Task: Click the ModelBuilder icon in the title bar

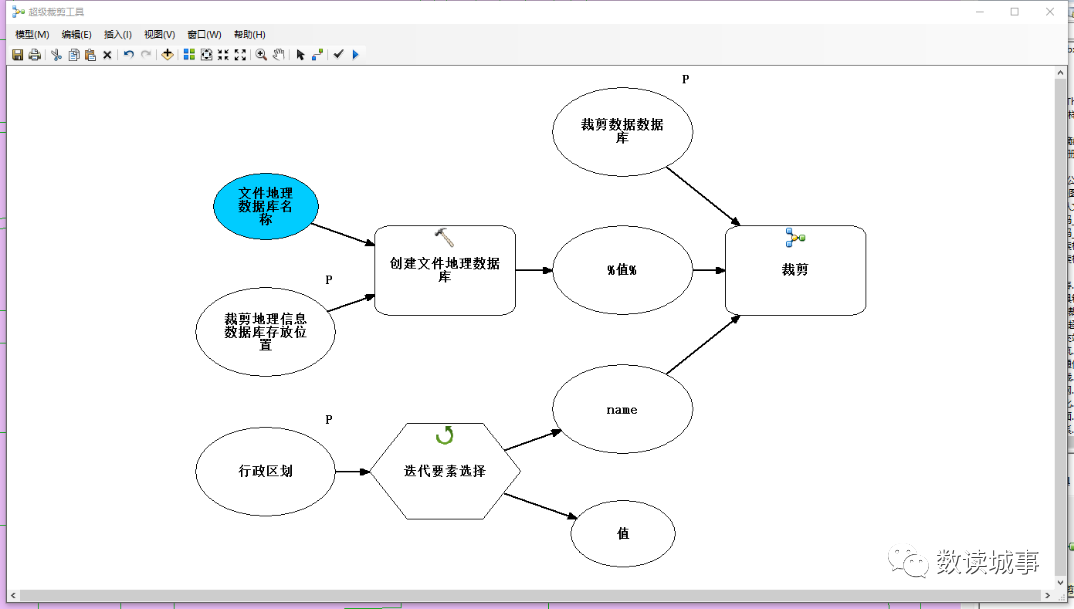Action: (x=18, y=12)
